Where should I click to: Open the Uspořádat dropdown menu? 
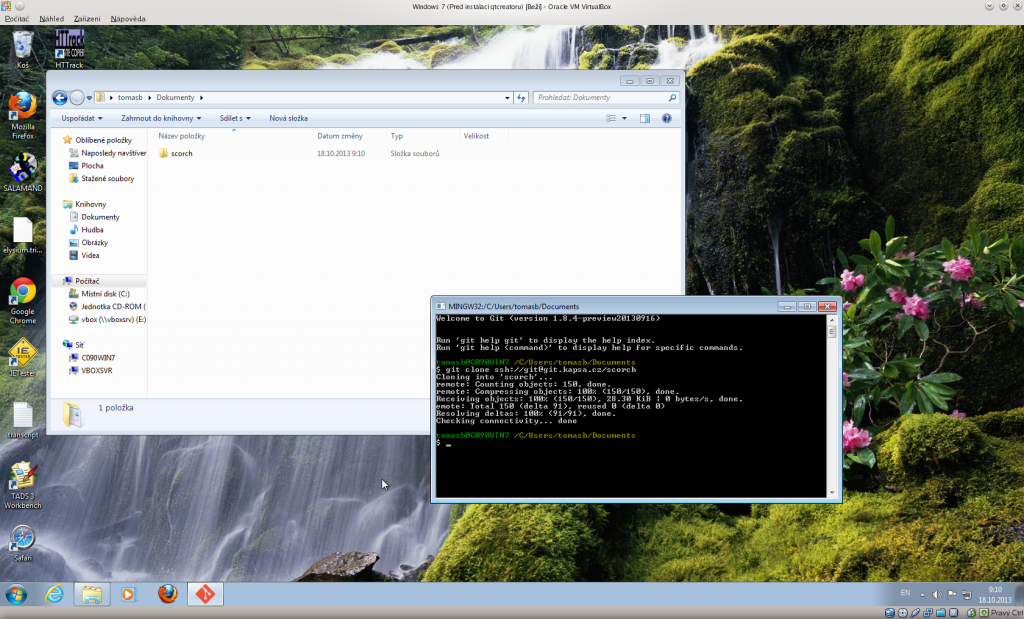pyautogui.click(x=82, y=118)
